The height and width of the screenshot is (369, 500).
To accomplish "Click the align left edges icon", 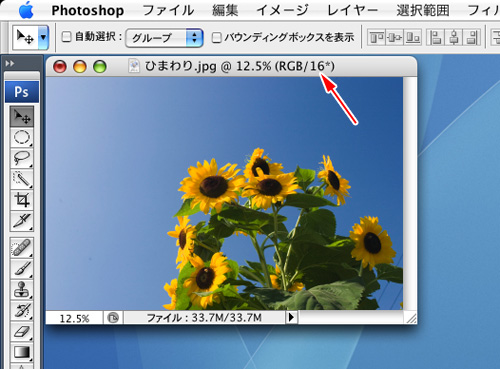I will [436, 37].
